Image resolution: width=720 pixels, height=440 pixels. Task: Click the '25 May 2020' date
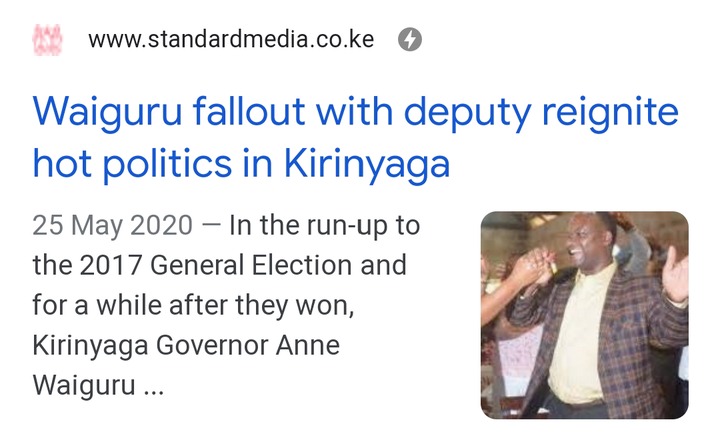[x=112, y=225]
